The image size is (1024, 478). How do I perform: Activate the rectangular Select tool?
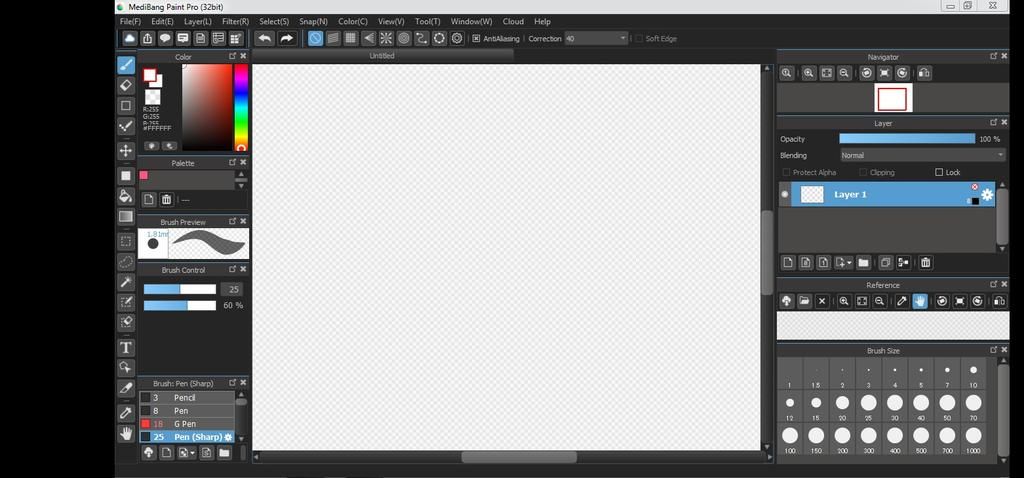click(x=126, y=242)
